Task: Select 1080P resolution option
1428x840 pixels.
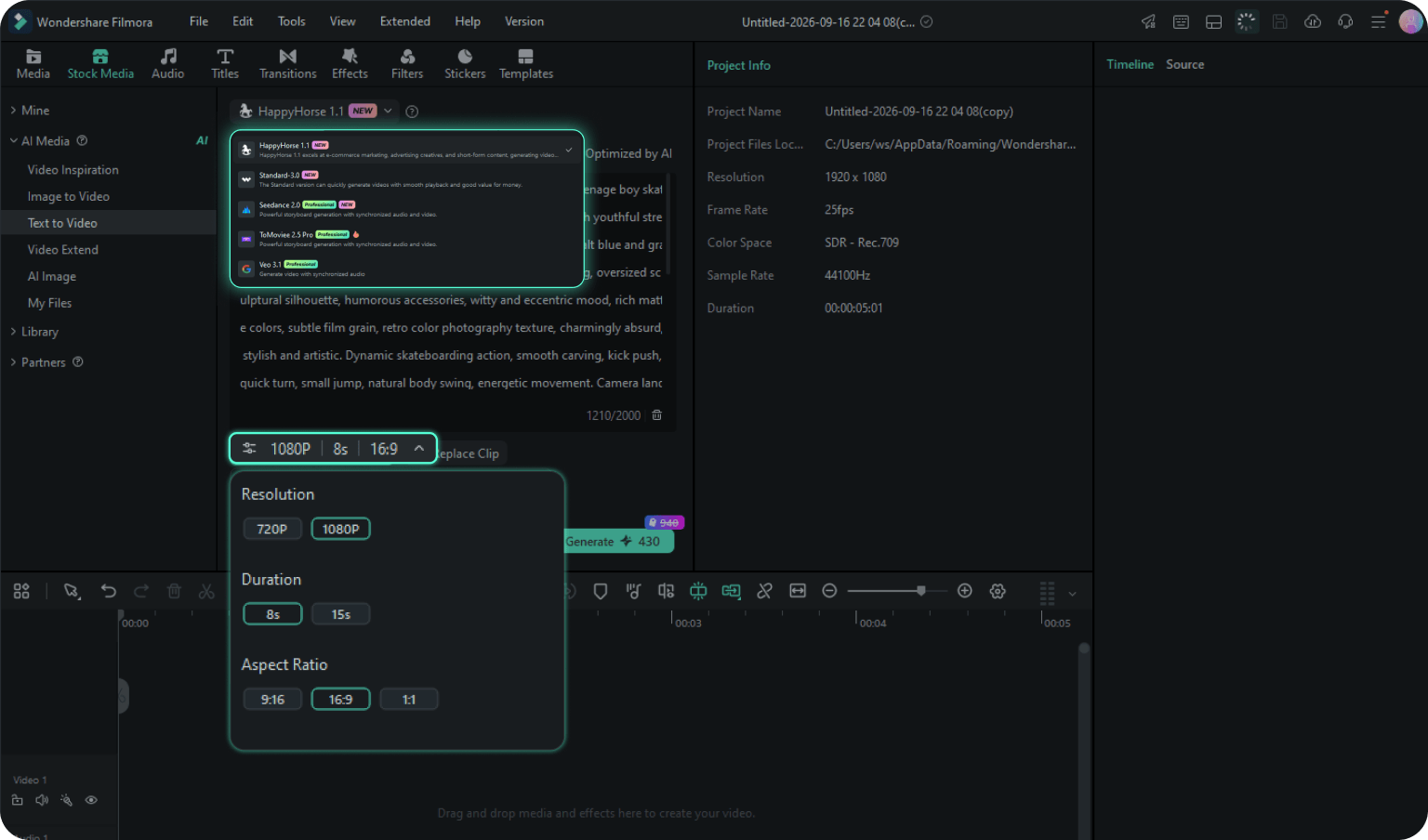Action: pyautogui.click(x=341, y=529)
